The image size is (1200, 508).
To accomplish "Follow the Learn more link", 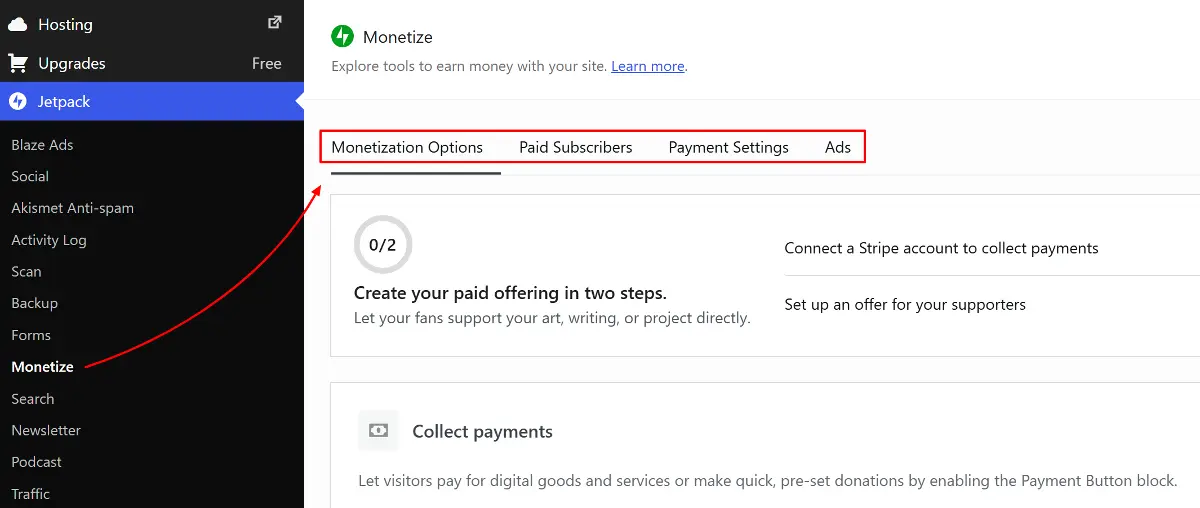I will click(x=648, y=66).
